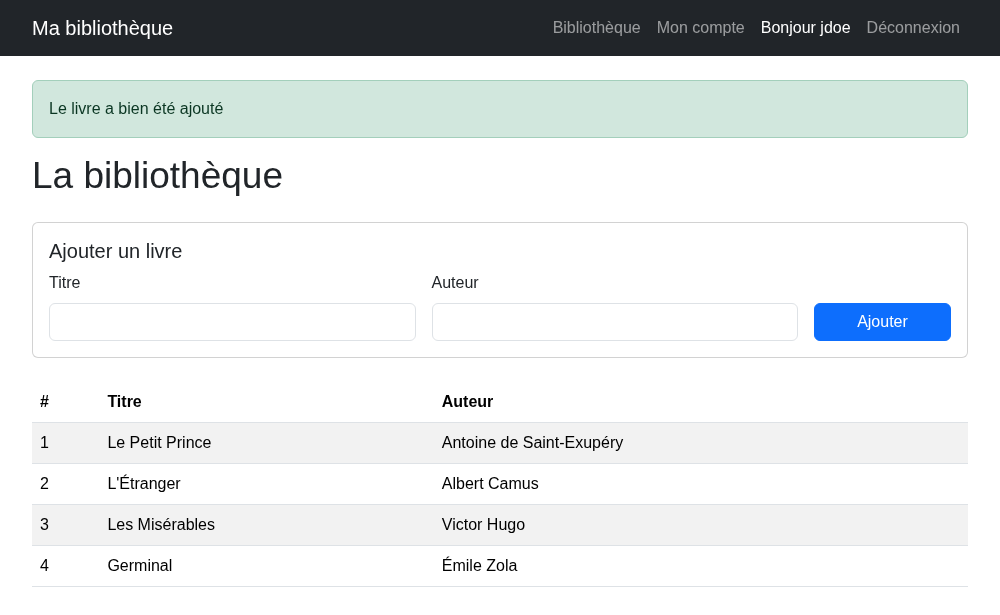
Task: Click the Auteur table column header
Action: click(x=701, y=401)
